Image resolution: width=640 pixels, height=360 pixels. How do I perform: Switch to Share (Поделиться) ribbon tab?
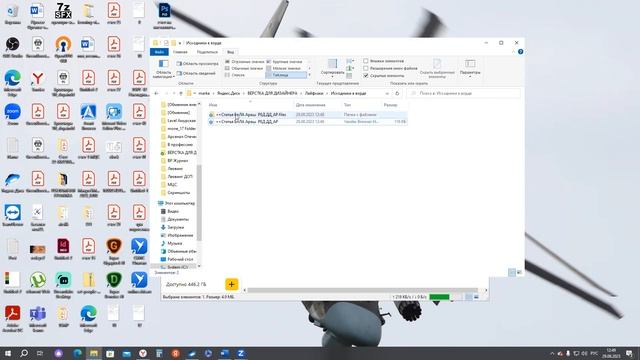(207, 52)
